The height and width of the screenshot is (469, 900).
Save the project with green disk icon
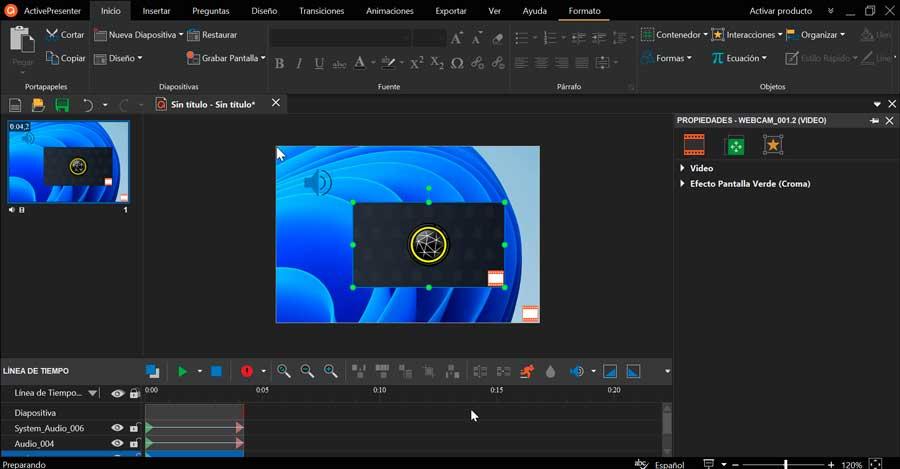click(x=61, y=104)
